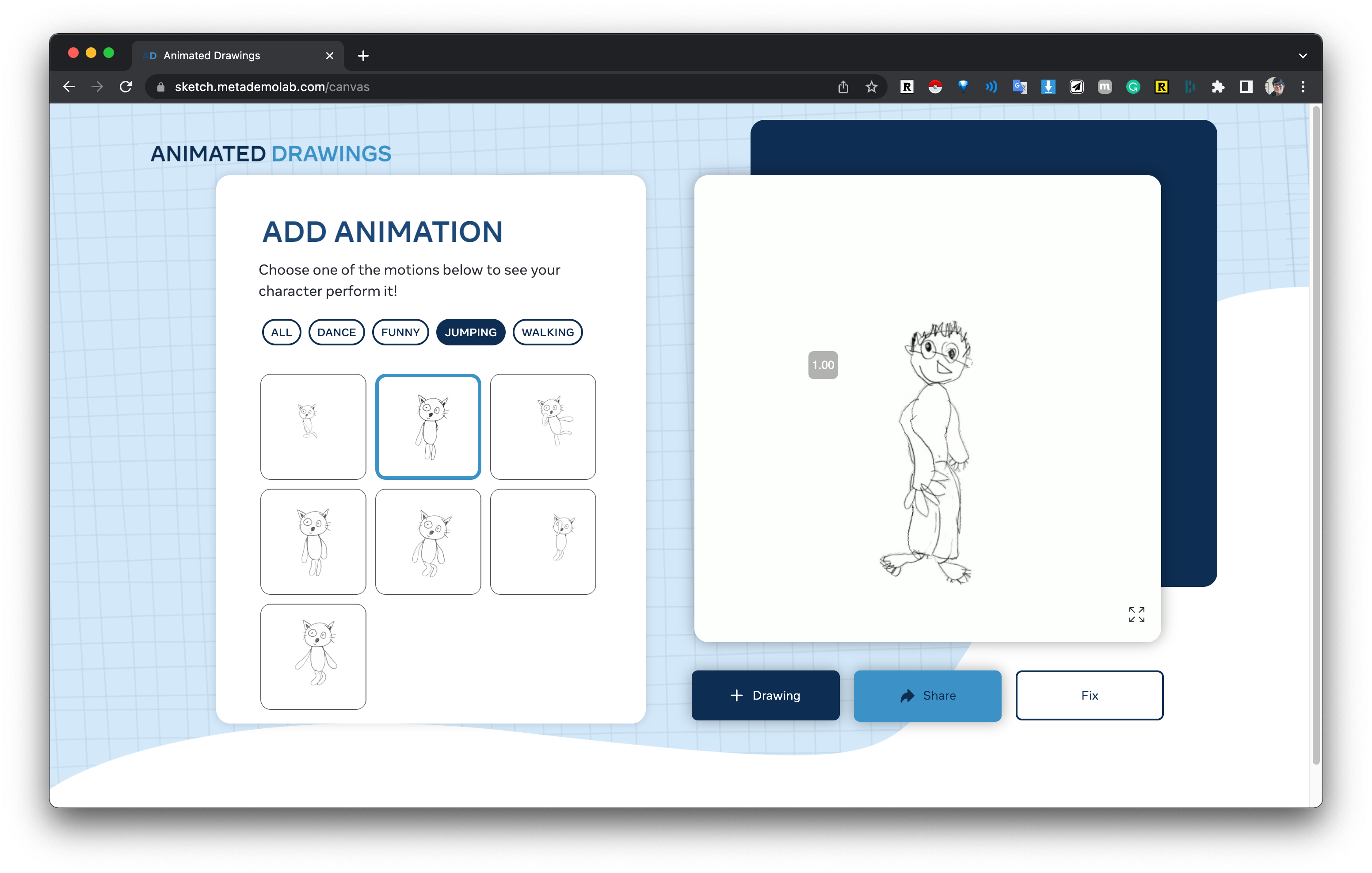The height and width of the screenshot is (873, 1372).
Task: Click the fullscreen expand icon in preview
Action: [1136, 614]
